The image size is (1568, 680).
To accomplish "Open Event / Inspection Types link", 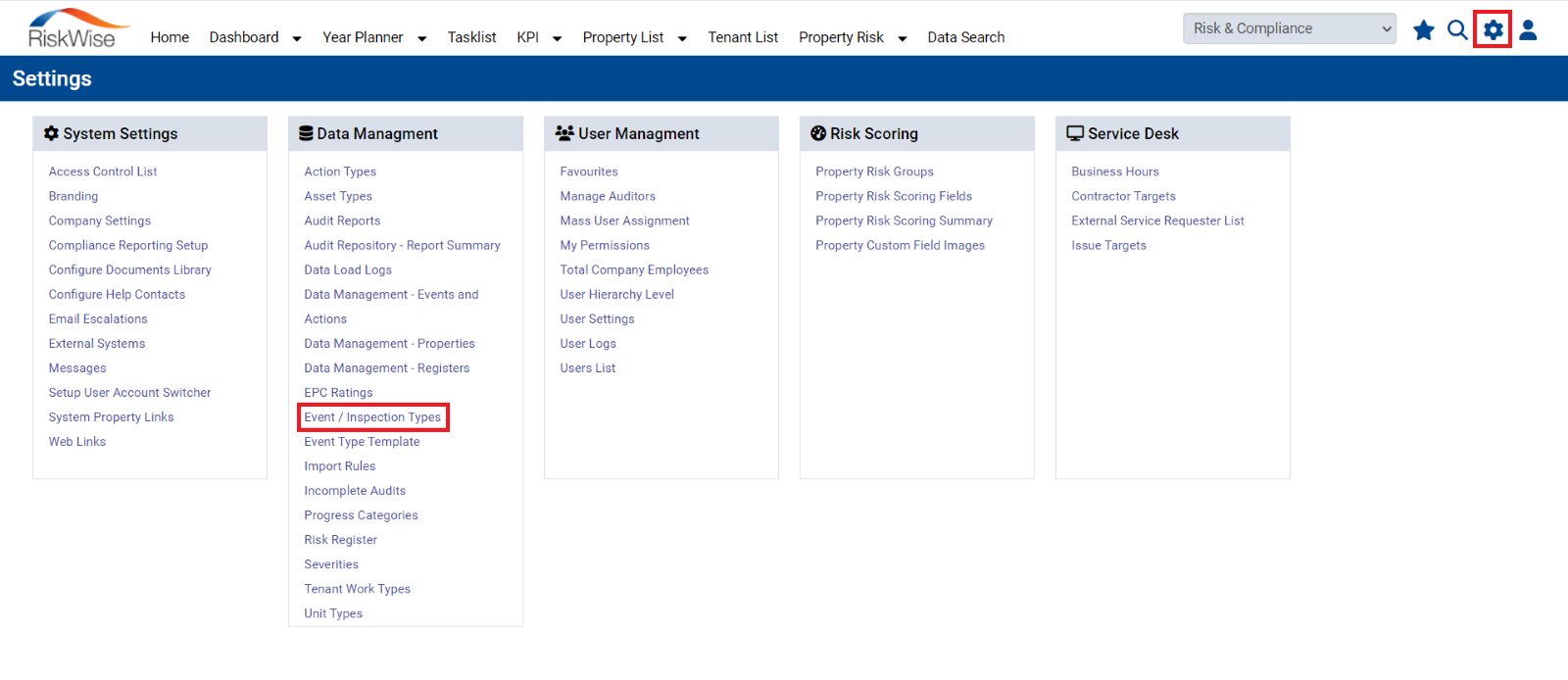I will [372, 417].
